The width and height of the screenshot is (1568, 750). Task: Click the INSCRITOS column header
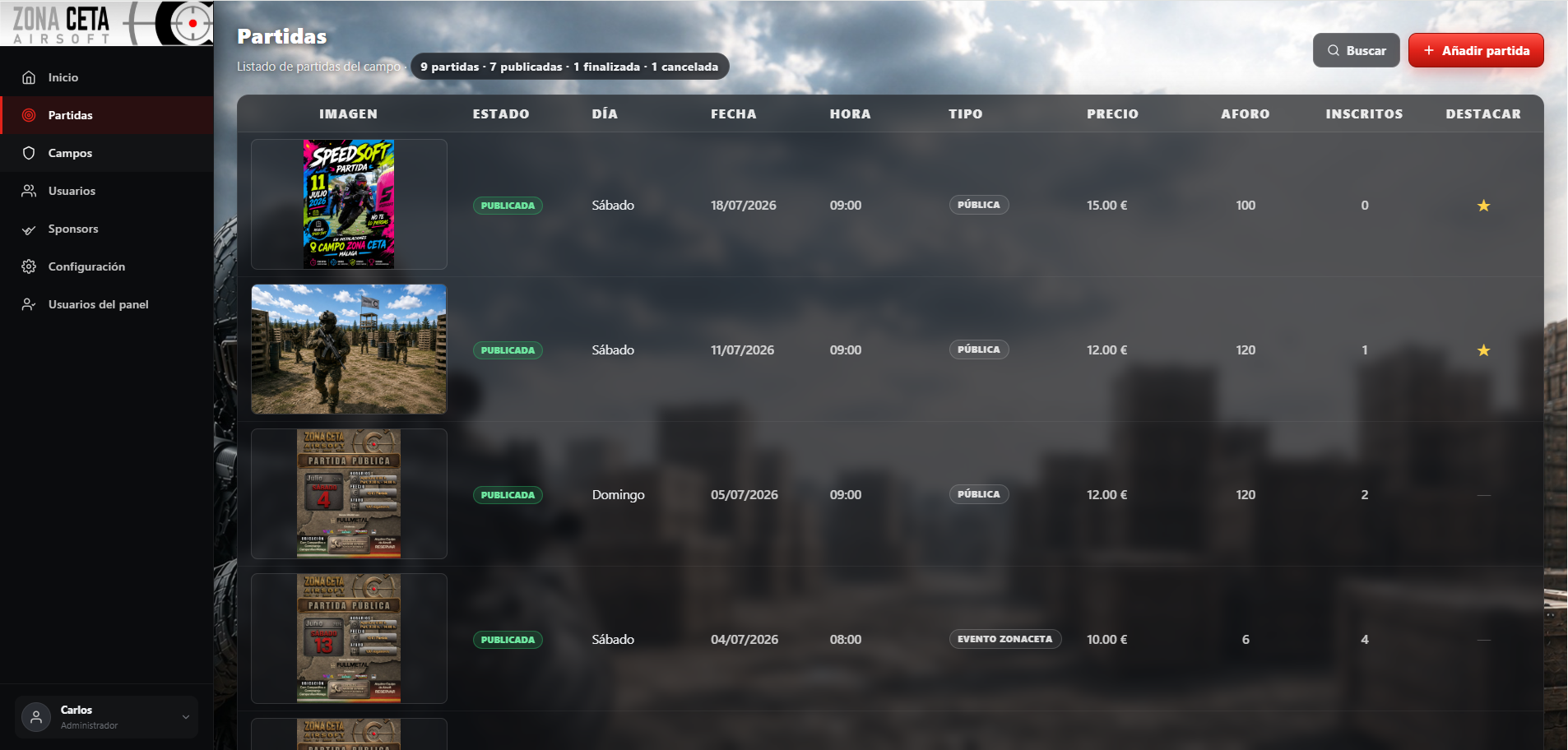tap(1364, 114)
